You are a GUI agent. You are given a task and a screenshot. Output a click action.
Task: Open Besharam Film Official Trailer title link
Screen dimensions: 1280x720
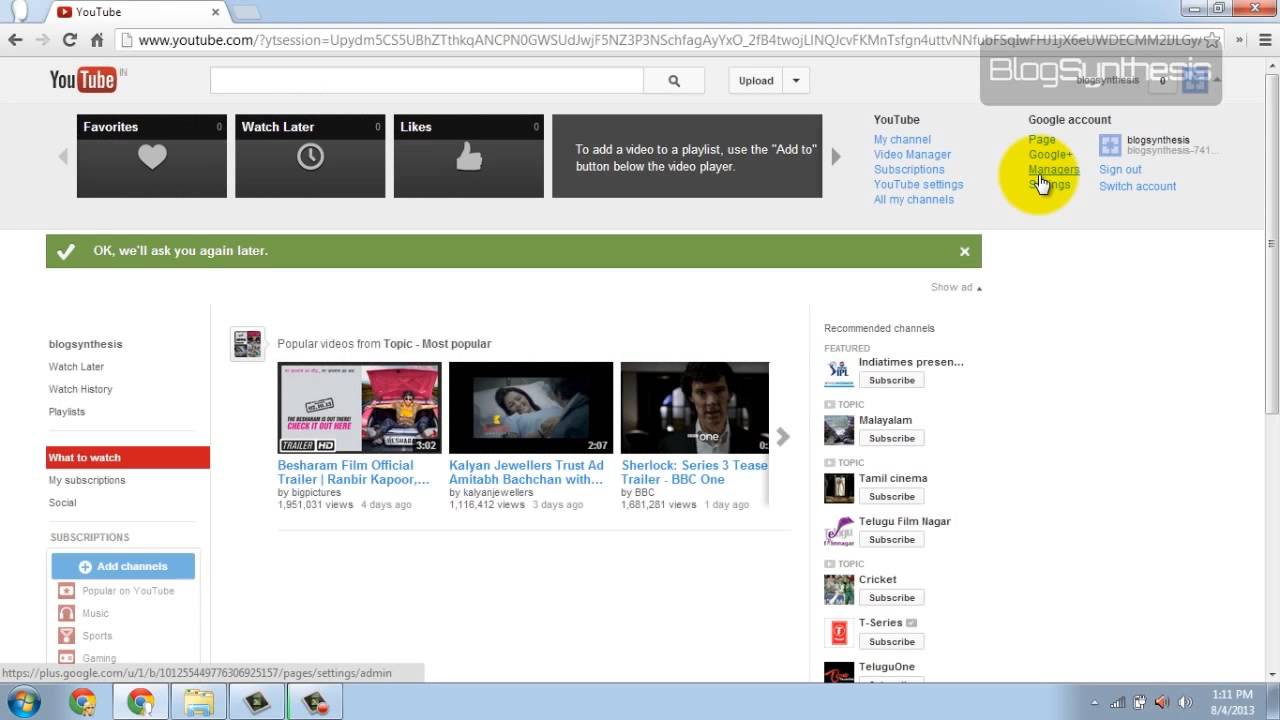pos(353,472)
